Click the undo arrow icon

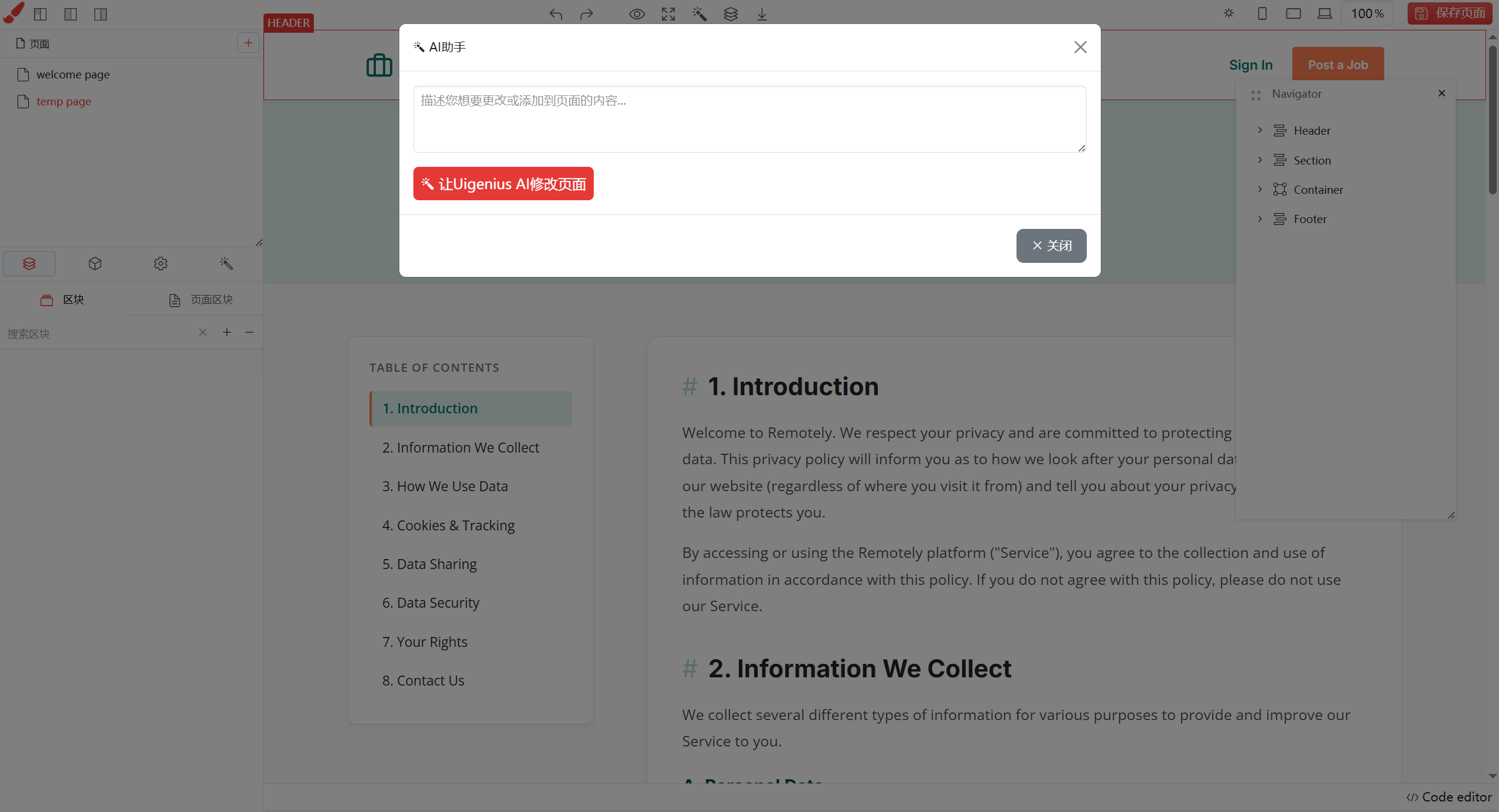click(556, 14)
